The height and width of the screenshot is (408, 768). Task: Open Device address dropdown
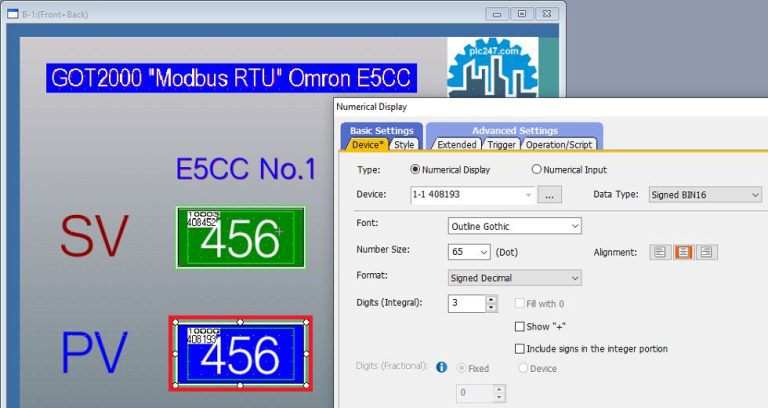[x=528, y=194]
